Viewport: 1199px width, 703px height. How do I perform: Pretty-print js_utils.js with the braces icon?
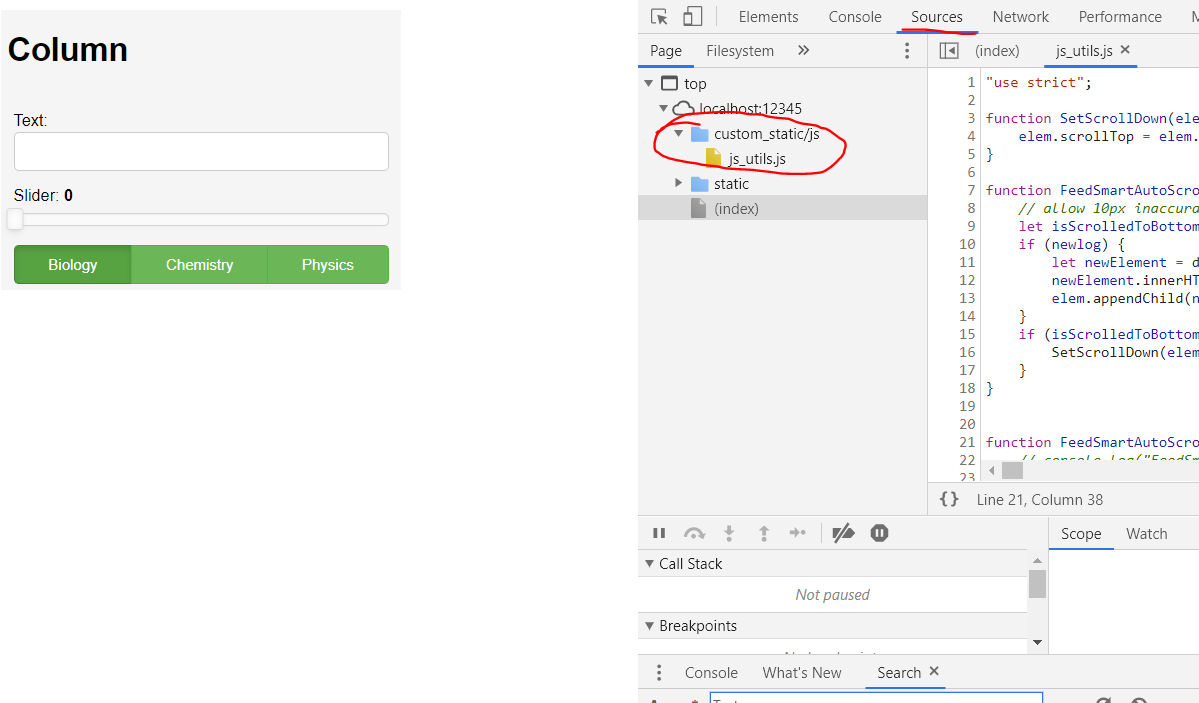(x=948, y=499)
